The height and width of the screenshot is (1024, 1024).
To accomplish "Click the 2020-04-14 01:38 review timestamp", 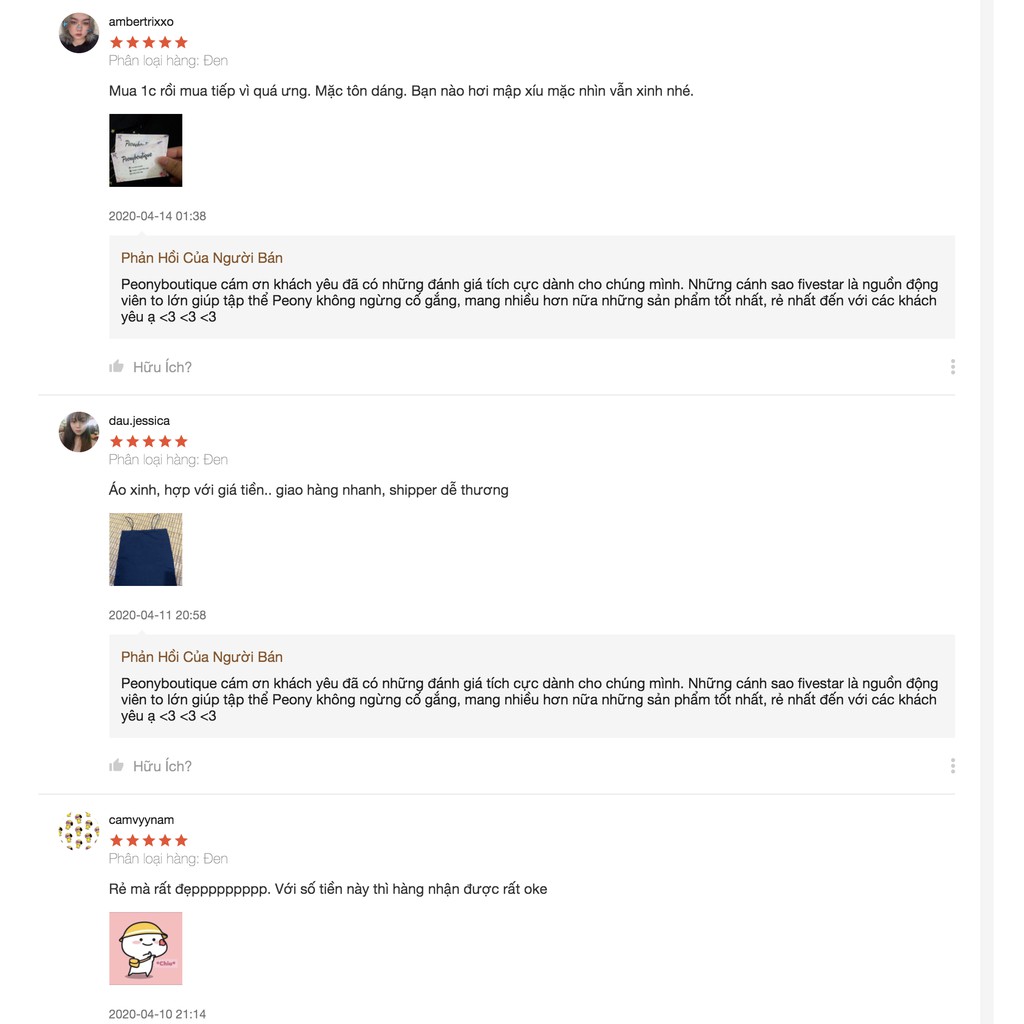I will pyautogui.click(x=157, y=216).
